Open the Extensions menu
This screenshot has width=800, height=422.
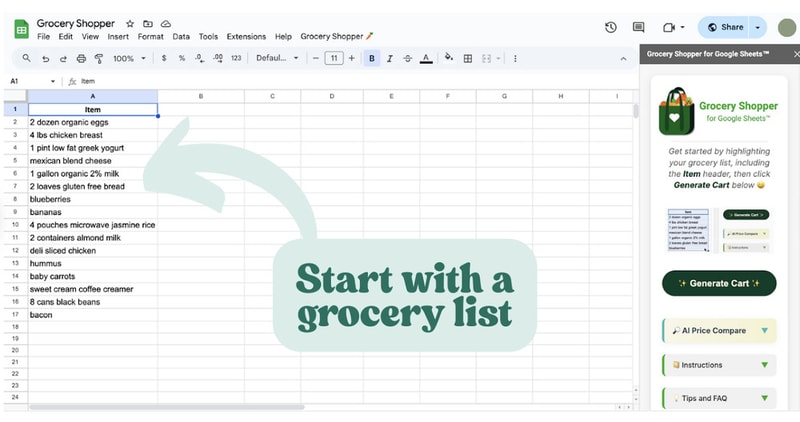tap(246, 37)
